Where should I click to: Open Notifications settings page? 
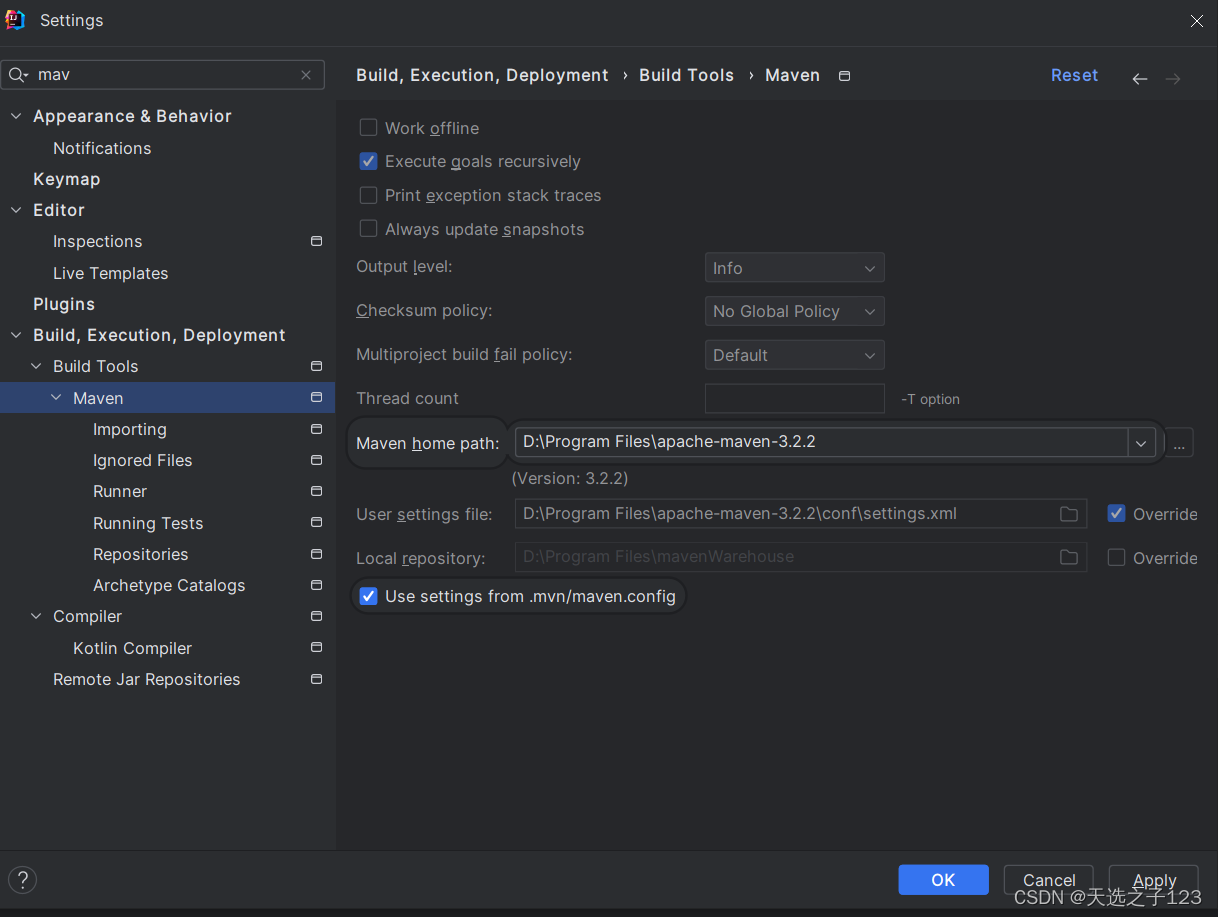(x=102, y=148)
